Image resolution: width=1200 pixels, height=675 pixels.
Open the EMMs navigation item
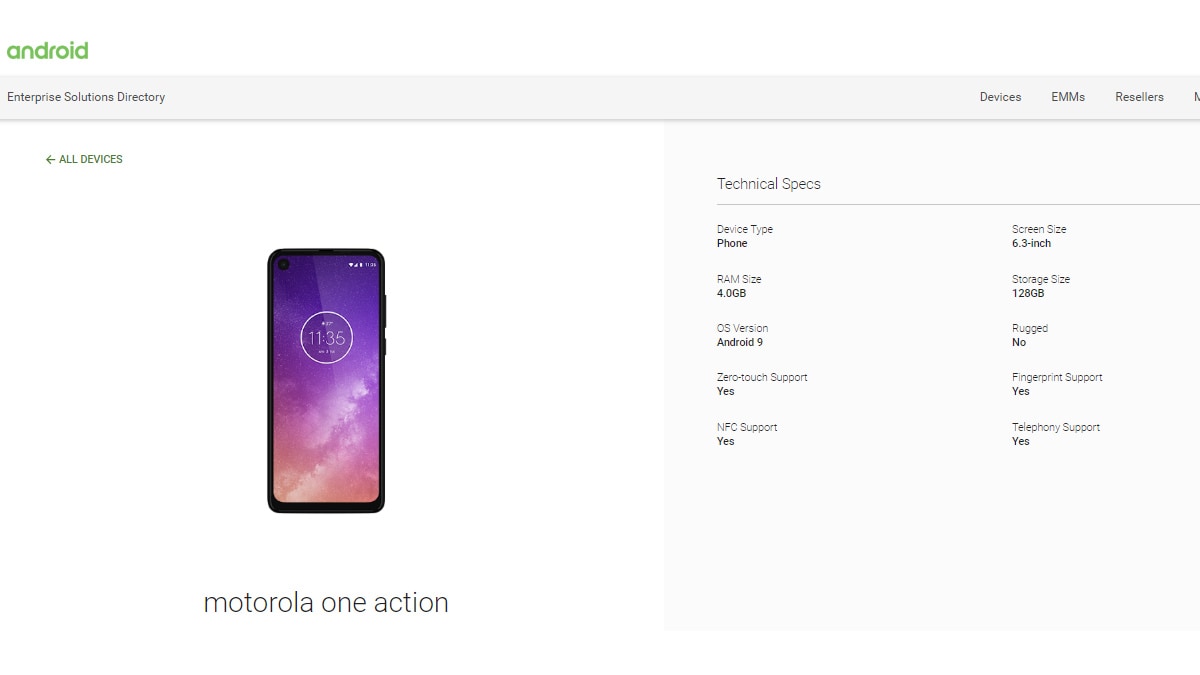coord(1068,97)
